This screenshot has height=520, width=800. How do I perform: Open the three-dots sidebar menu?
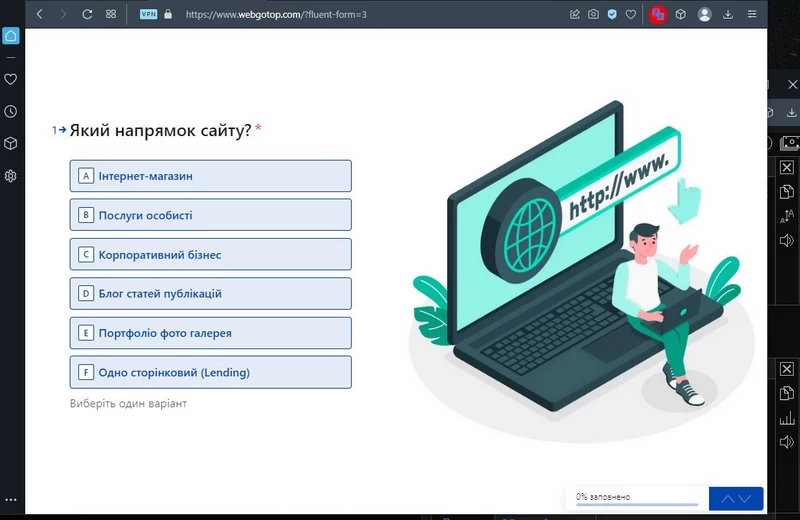coord(11,500)
